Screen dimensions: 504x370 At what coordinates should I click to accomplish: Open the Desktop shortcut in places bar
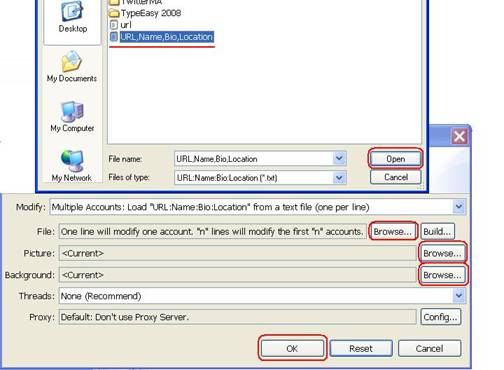point(73,17)
